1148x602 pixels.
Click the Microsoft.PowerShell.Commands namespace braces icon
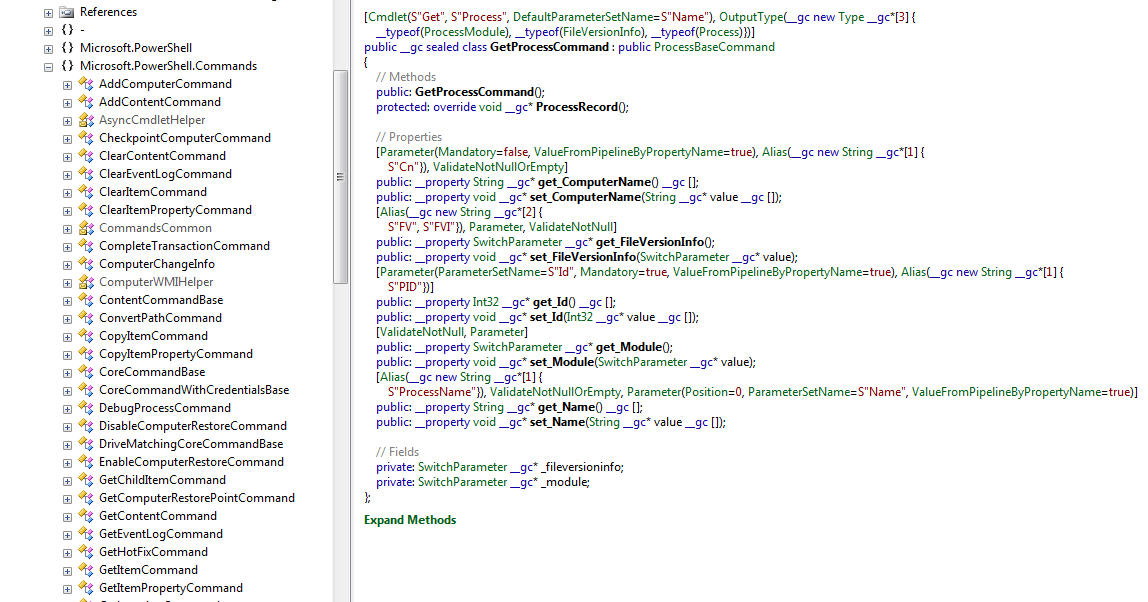[x=67, y=66]
